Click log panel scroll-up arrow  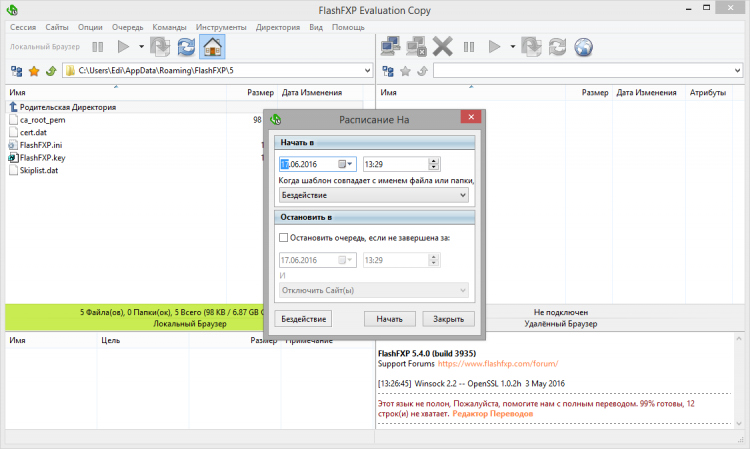(739, 339)
